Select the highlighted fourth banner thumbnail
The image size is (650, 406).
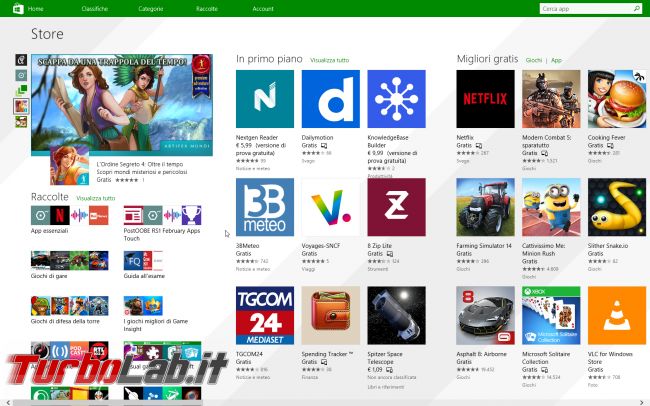pos(21,106)
